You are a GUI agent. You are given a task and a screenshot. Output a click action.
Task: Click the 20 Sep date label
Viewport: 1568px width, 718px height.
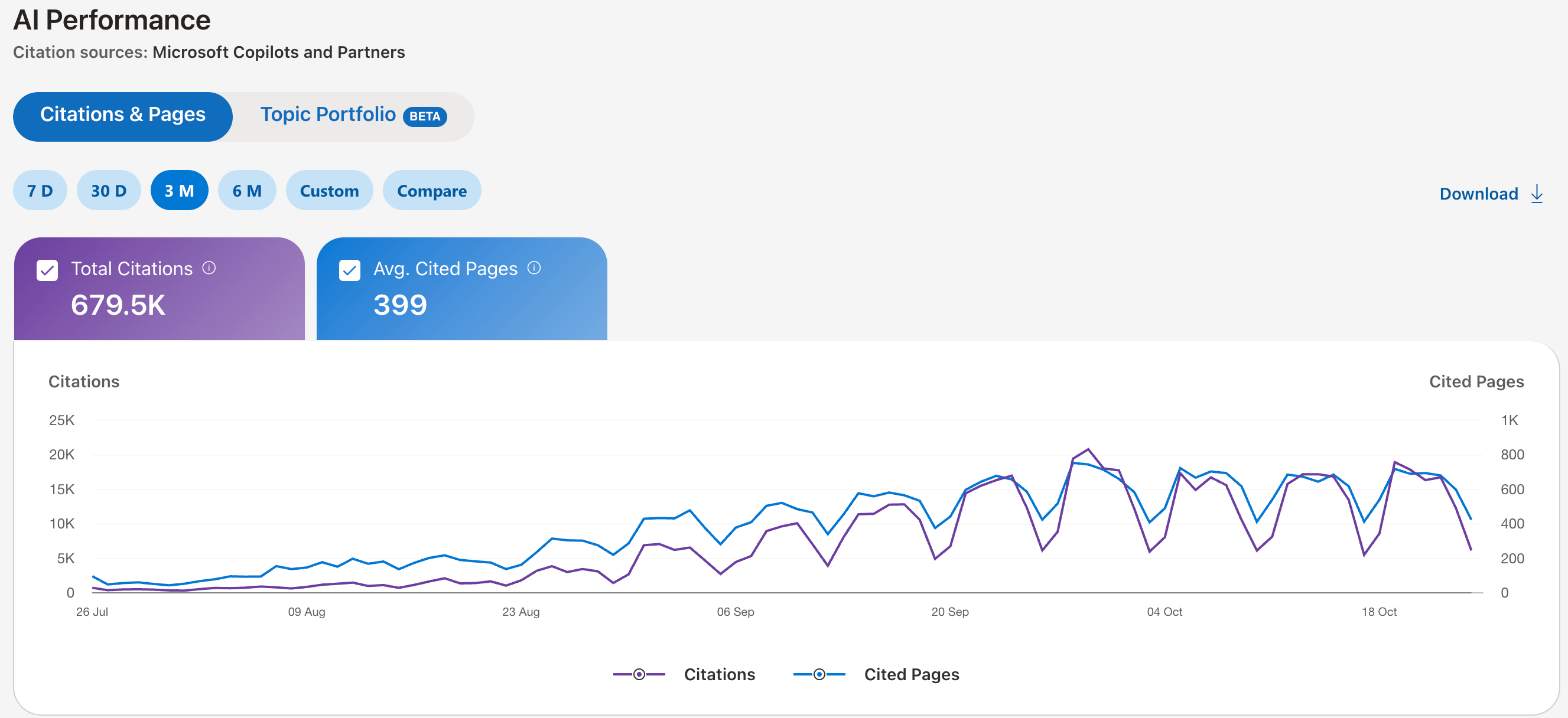click(950, 612)
